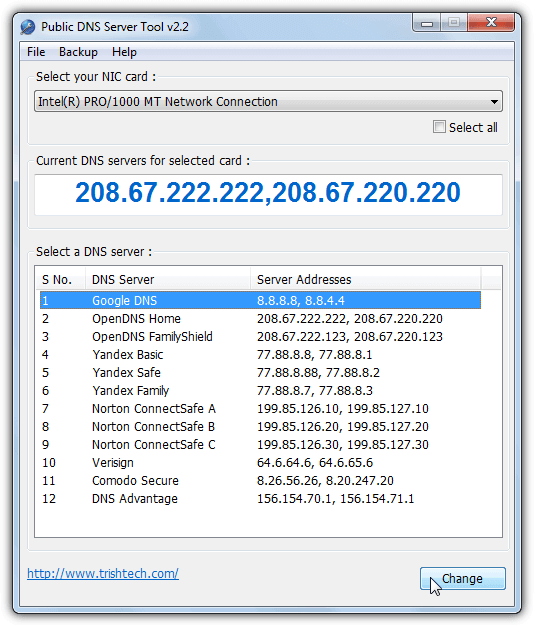
Task: Click address 77.88.8.7, 77.88.8.3
Action: [314, 391]
